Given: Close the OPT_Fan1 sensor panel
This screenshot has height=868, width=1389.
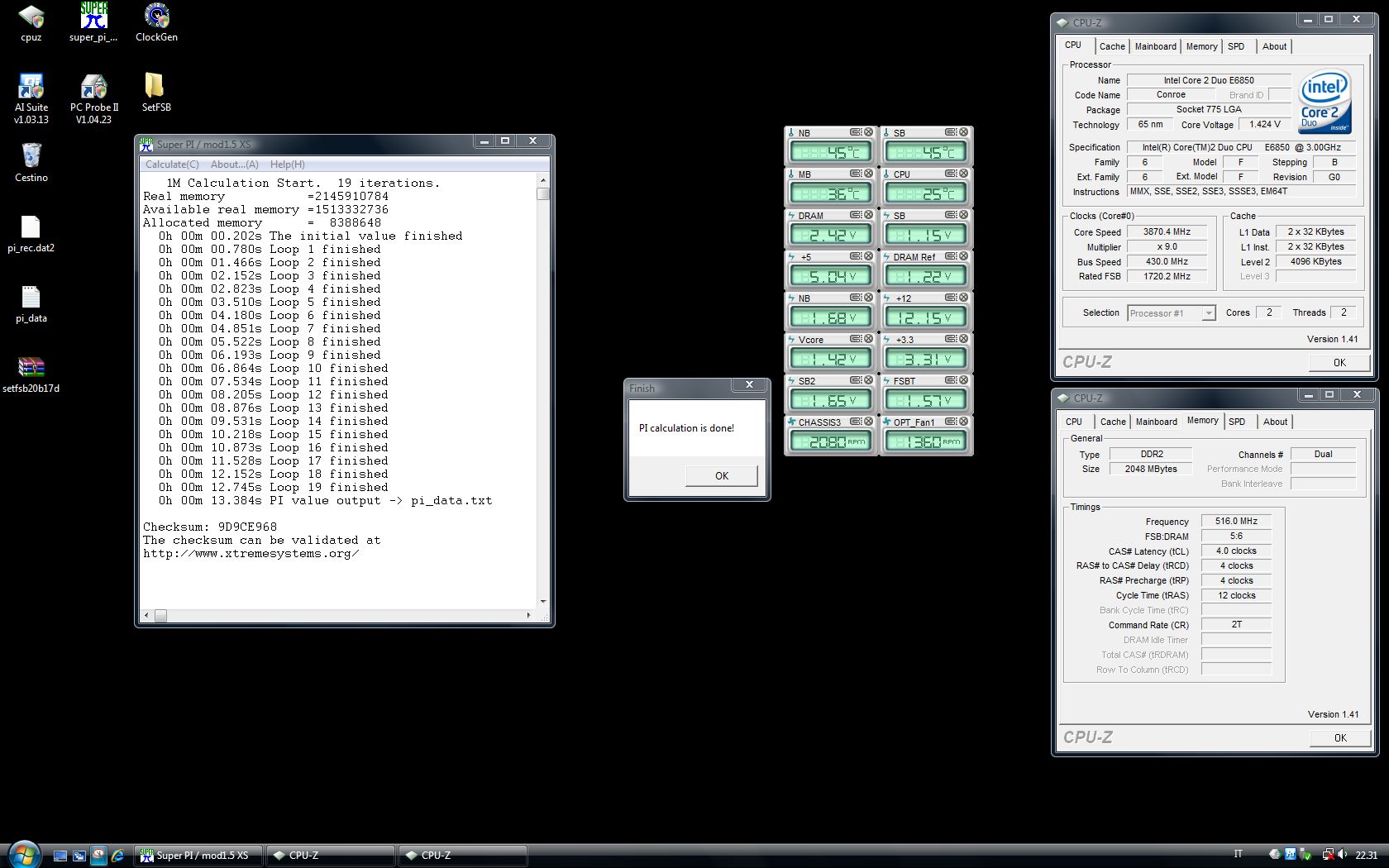Looking at the screenshot, I should coord(963,422).
